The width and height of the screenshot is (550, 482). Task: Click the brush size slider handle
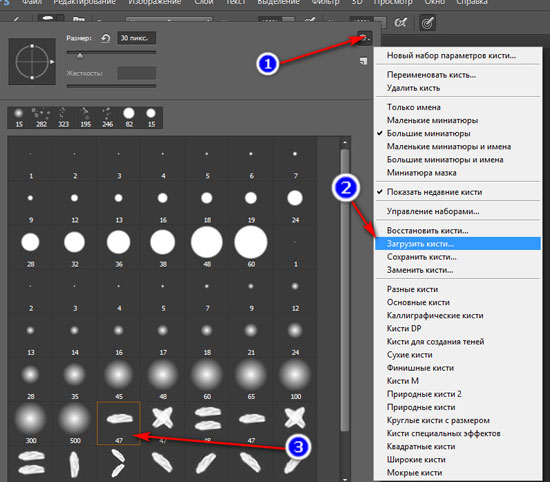coord(80,55)
